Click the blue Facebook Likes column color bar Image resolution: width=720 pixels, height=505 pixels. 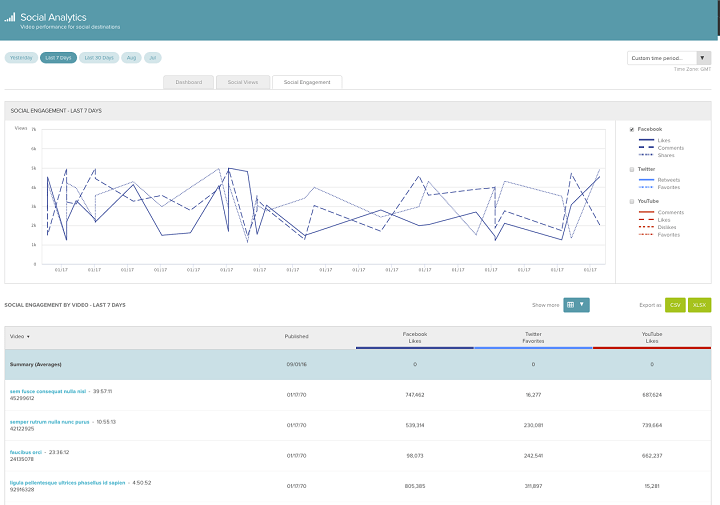(x=415, y=348)
